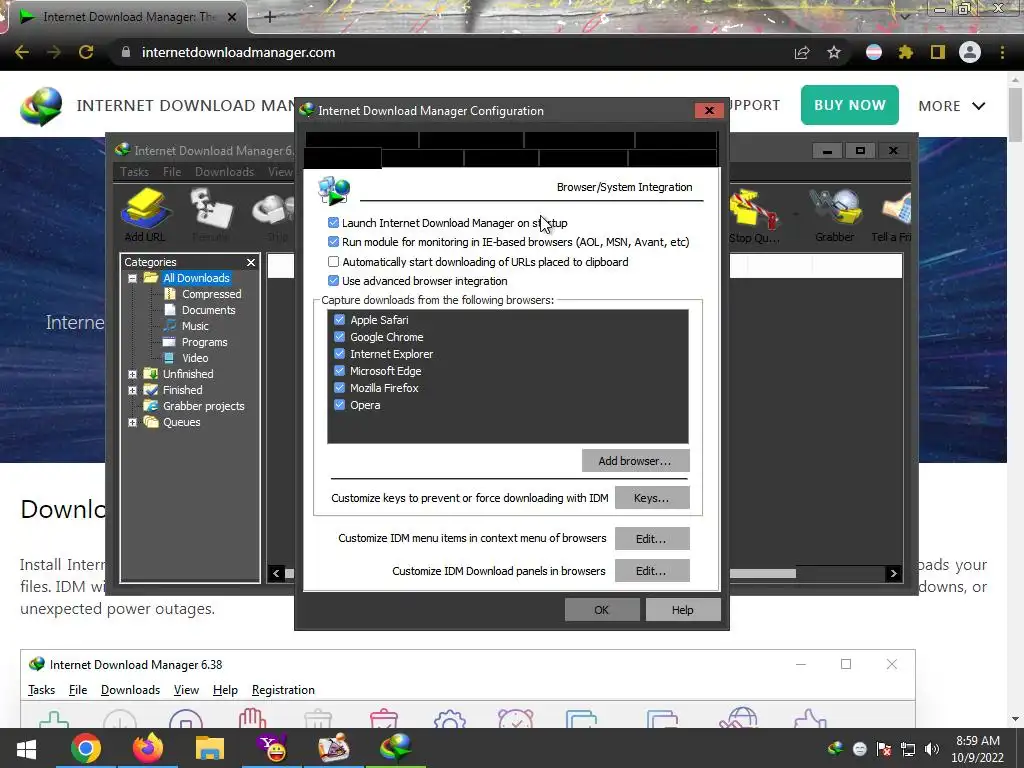Toggle the Opera capture checkbox
This screenshot has height=768, width=1024.
[340, 405]
